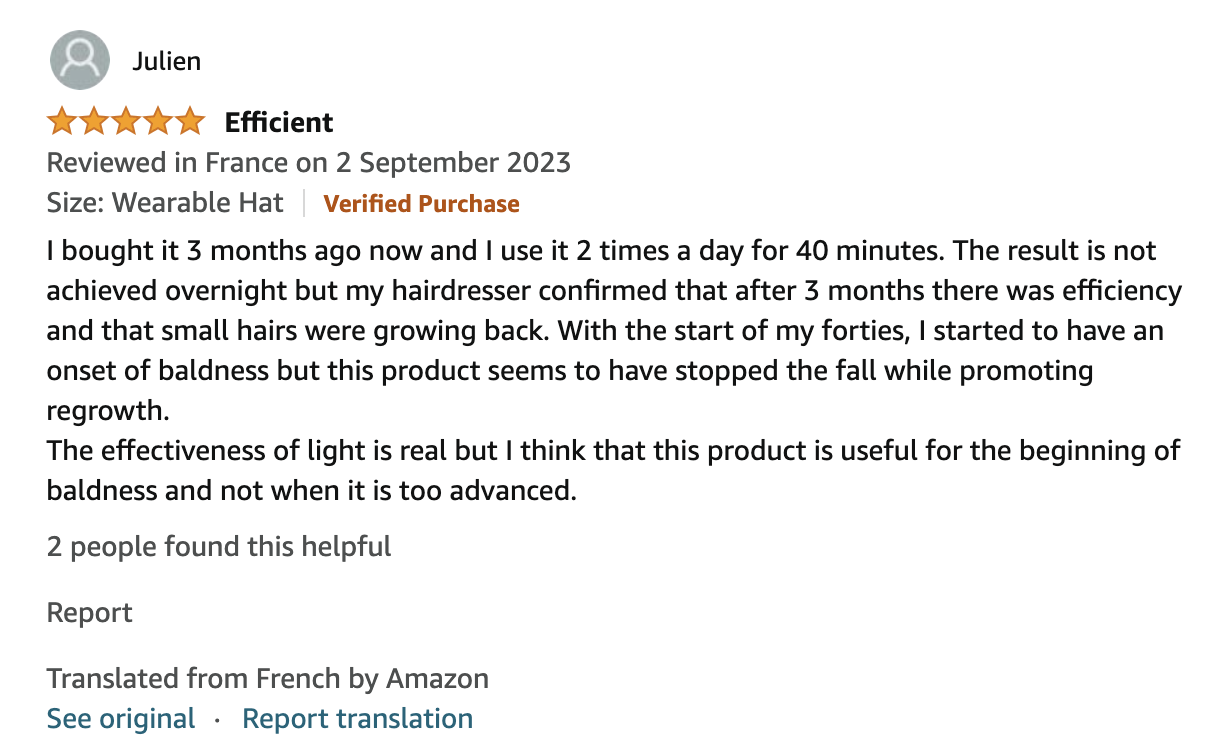The height and width of the screenshot is (746, 1231).
Task: Select the 'Size: Wearable Hat' text
Action: 165,203
